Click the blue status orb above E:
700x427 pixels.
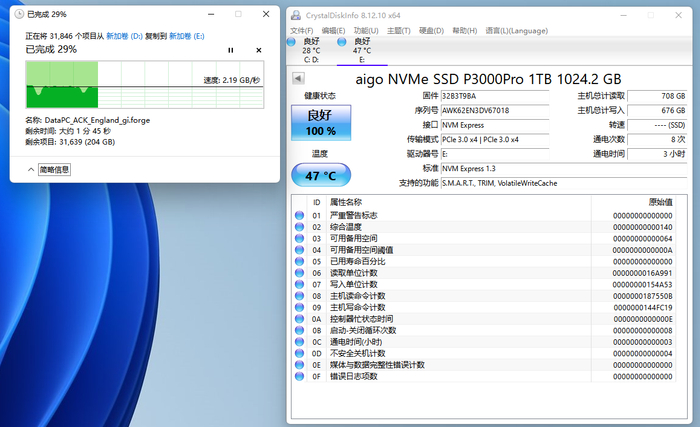coord(342,42)
